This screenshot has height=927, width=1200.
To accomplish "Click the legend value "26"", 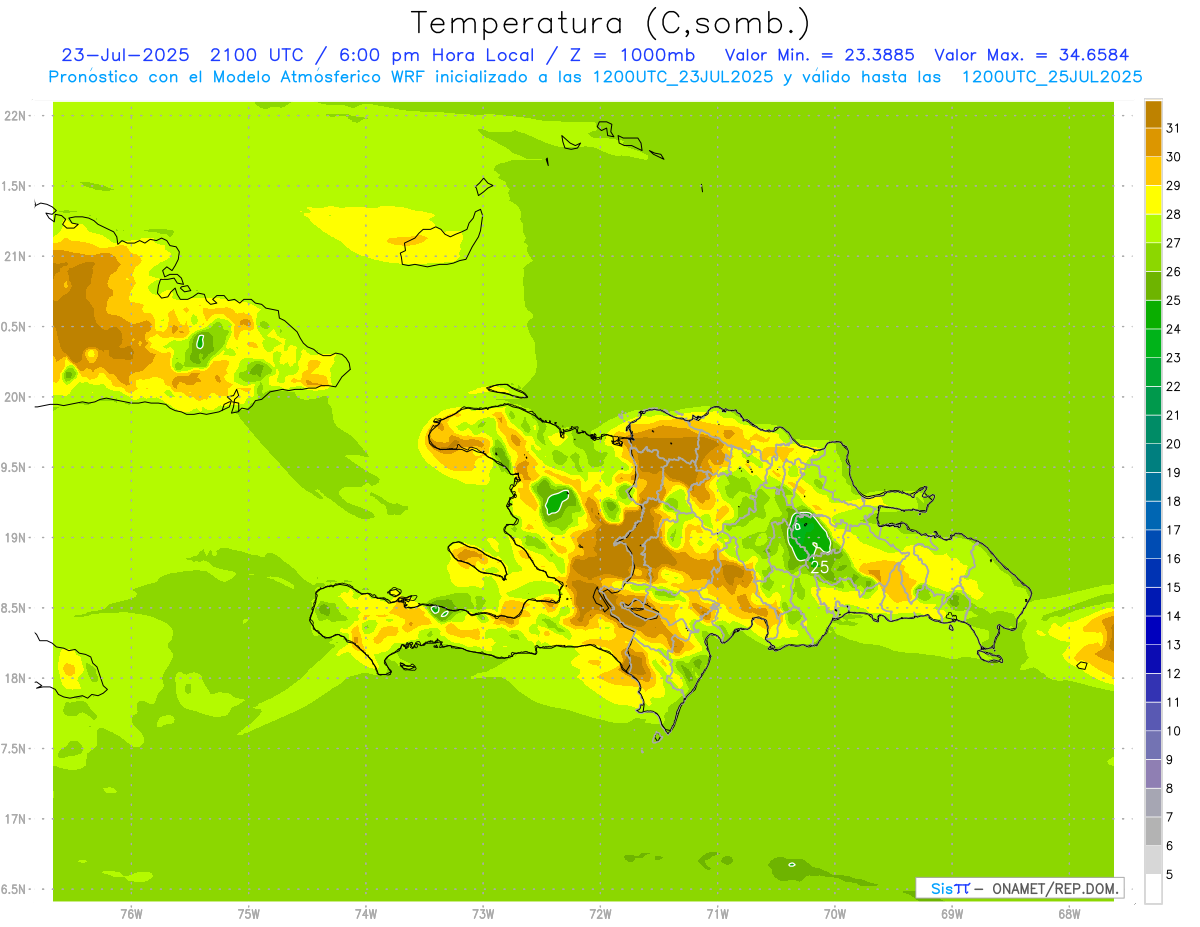I will click(1174, 272).
